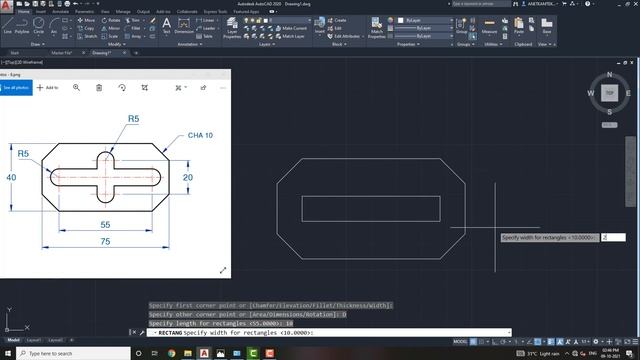Image resolution: width=640 pixels, height=360 pixels.
Task: Click Add to in Photos viewer
Action: point(48,87)
